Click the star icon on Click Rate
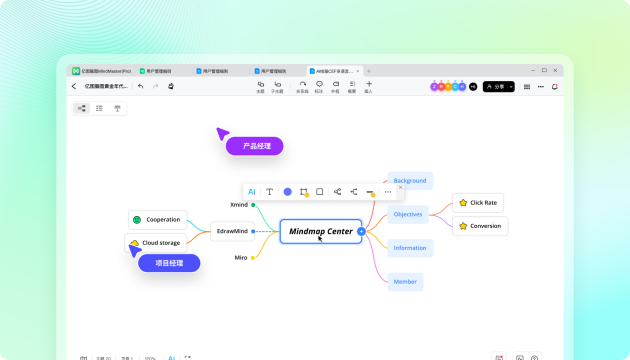630x360 pixels. (463, 203)
